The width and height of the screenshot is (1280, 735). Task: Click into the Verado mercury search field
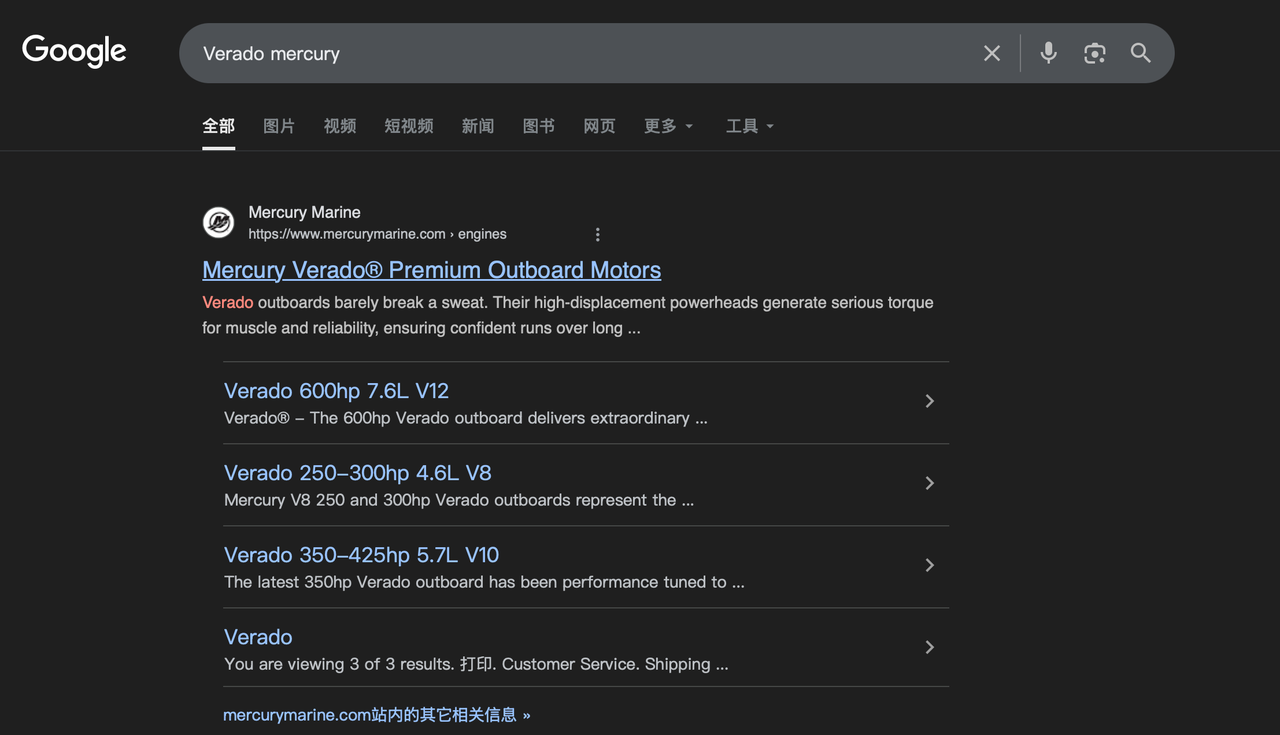(580, 53)
